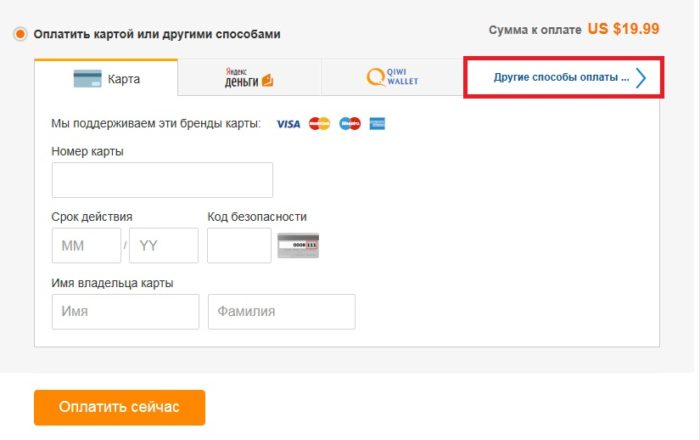Select the Оплатить картой или другими способами radio button
This screenshot has width=700, height=440.
coord(20,34)
